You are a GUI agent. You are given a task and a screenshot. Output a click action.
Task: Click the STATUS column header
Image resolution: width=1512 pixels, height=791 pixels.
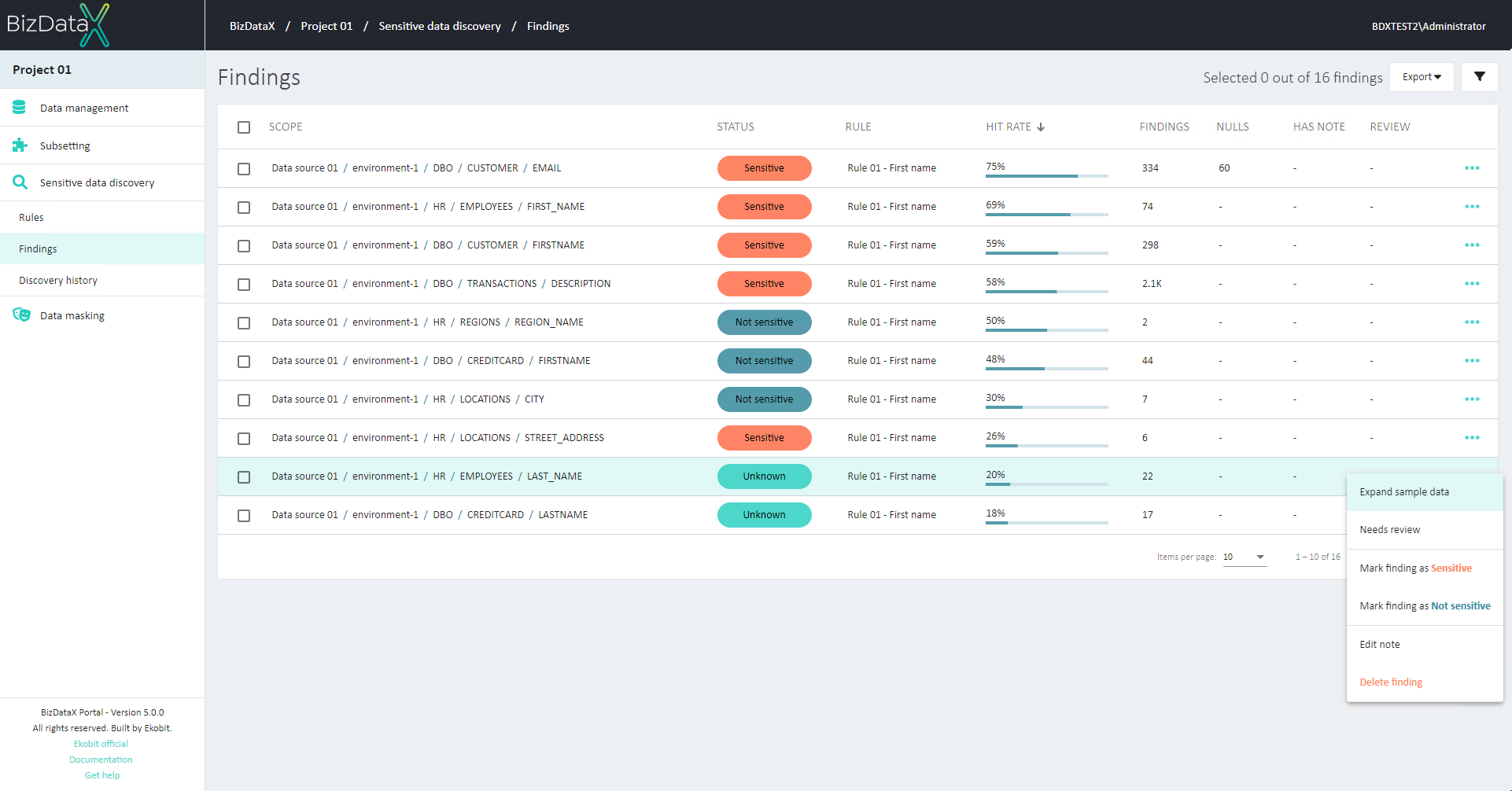pyautogui.click(x=736, y=127)
